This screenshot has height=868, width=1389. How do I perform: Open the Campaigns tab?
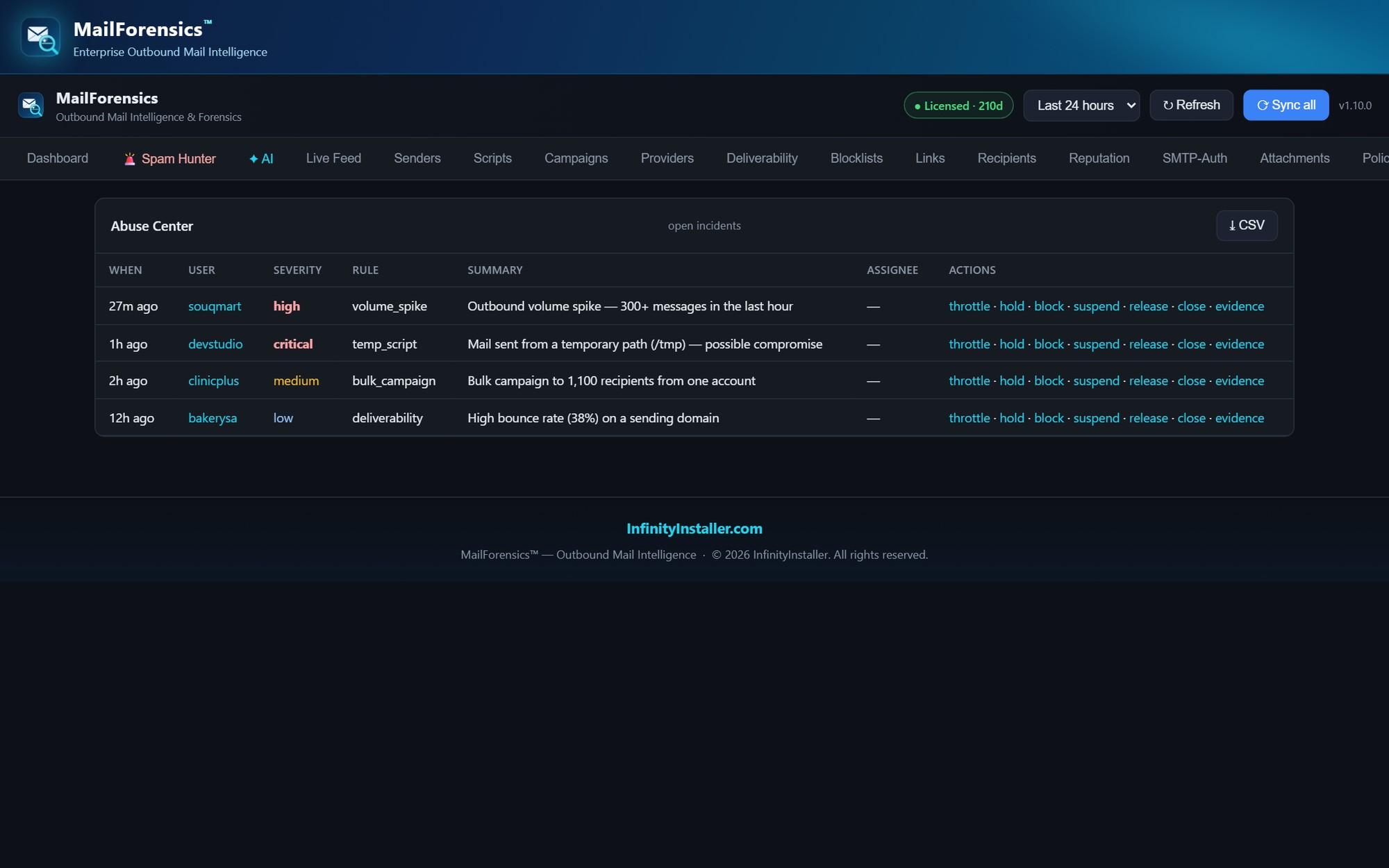point(576,158)
